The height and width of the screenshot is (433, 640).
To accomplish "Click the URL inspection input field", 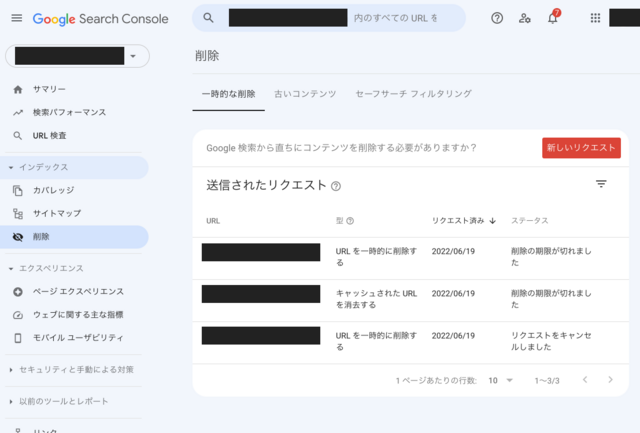I will pyautogui.click(x=329, y=18).
